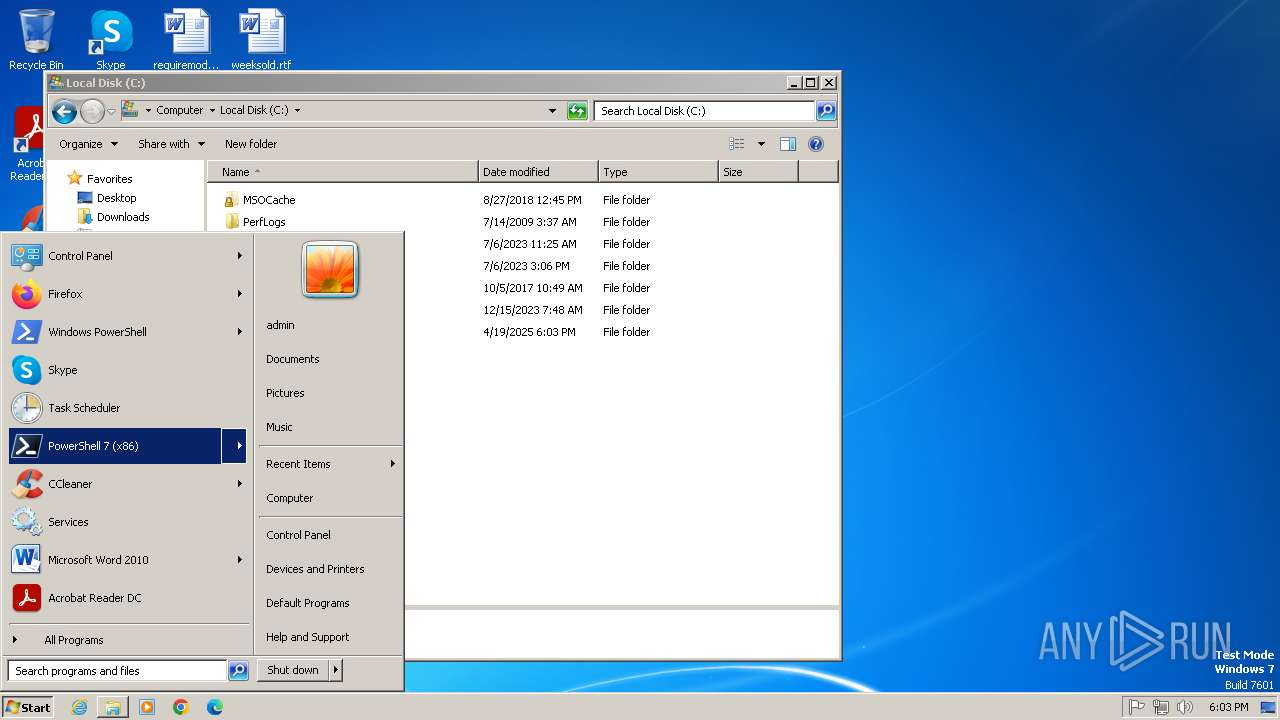Expand the Recent Items submenu arrow
1280x720 pixels.
pos(392,464)
